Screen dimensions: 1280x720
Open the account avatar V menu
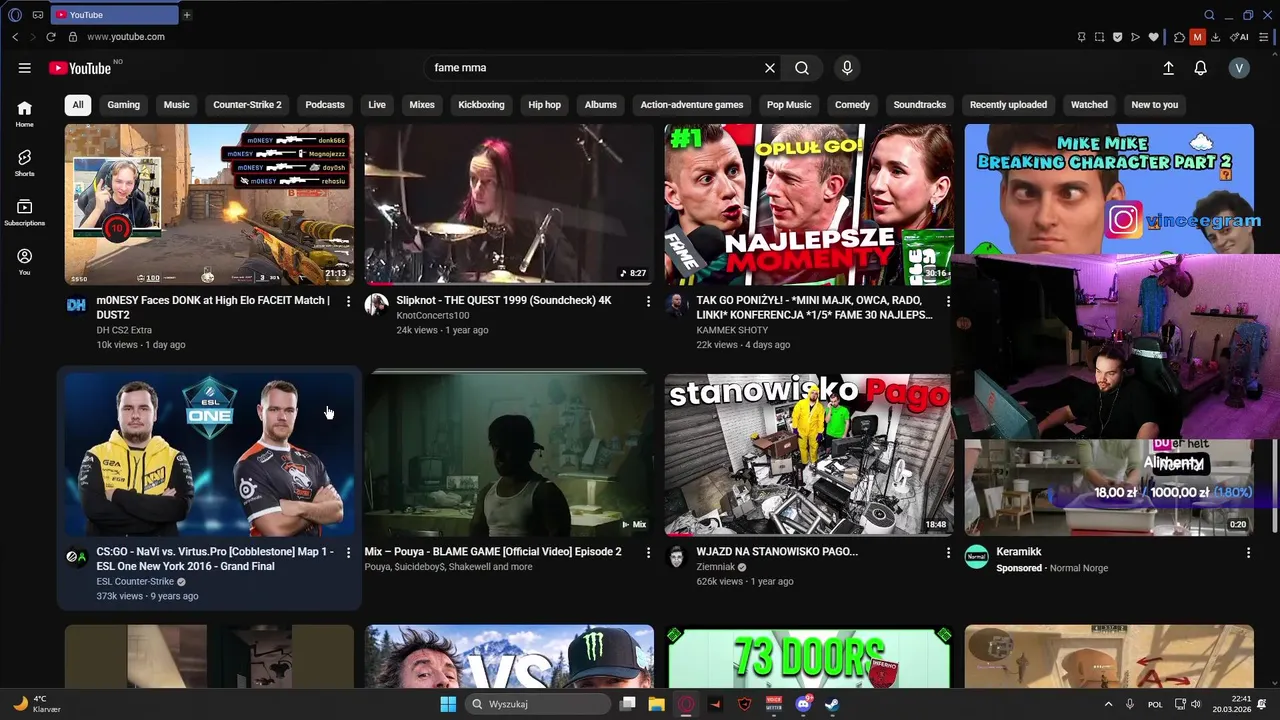1239,68
